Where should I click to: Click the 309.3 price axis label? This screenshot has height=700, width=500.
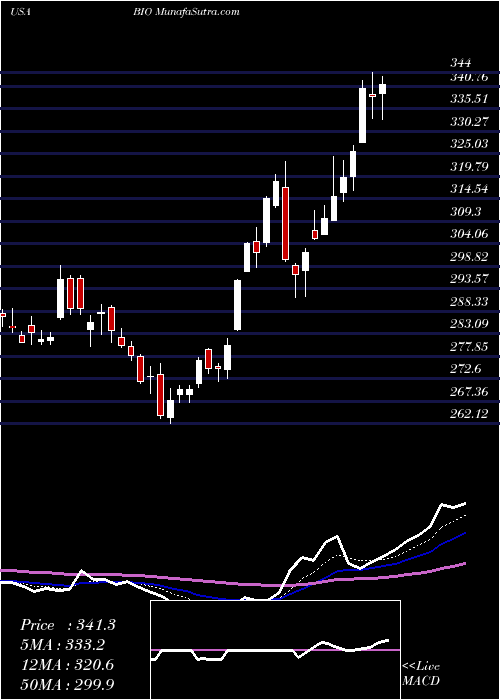466,212
